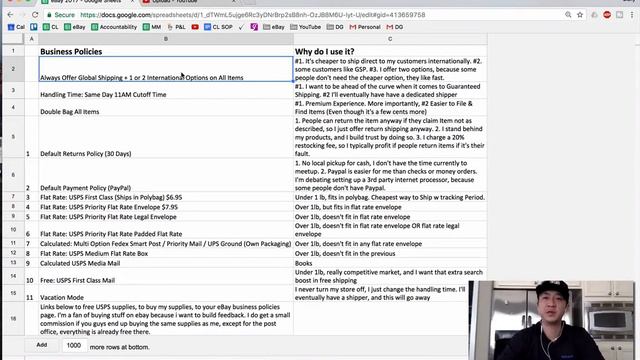Open the CL sheets bookmark
The image size is (640, 360).
pos(51,27)
